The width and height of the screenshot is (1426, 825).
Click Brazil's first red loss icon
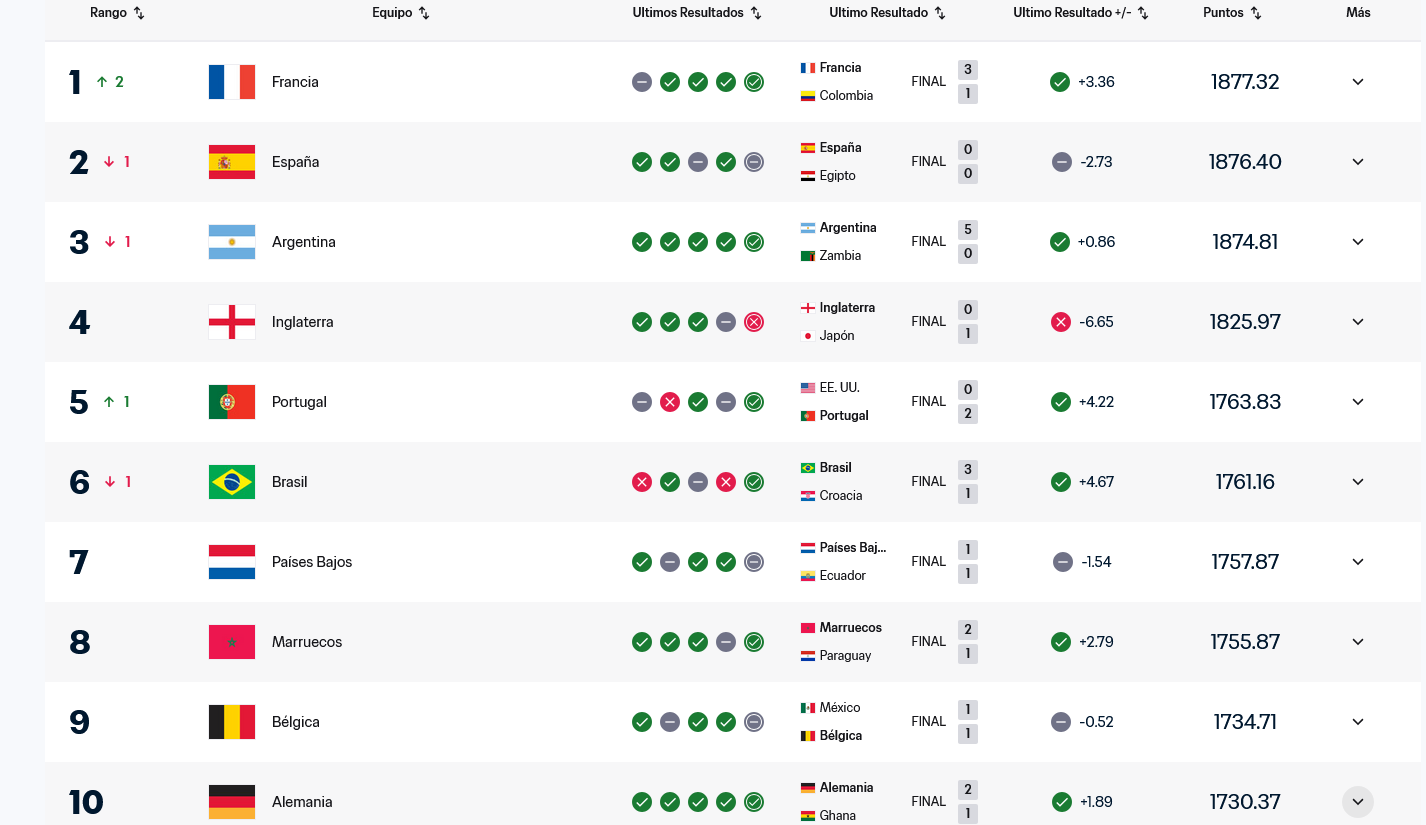pos(642,482)
